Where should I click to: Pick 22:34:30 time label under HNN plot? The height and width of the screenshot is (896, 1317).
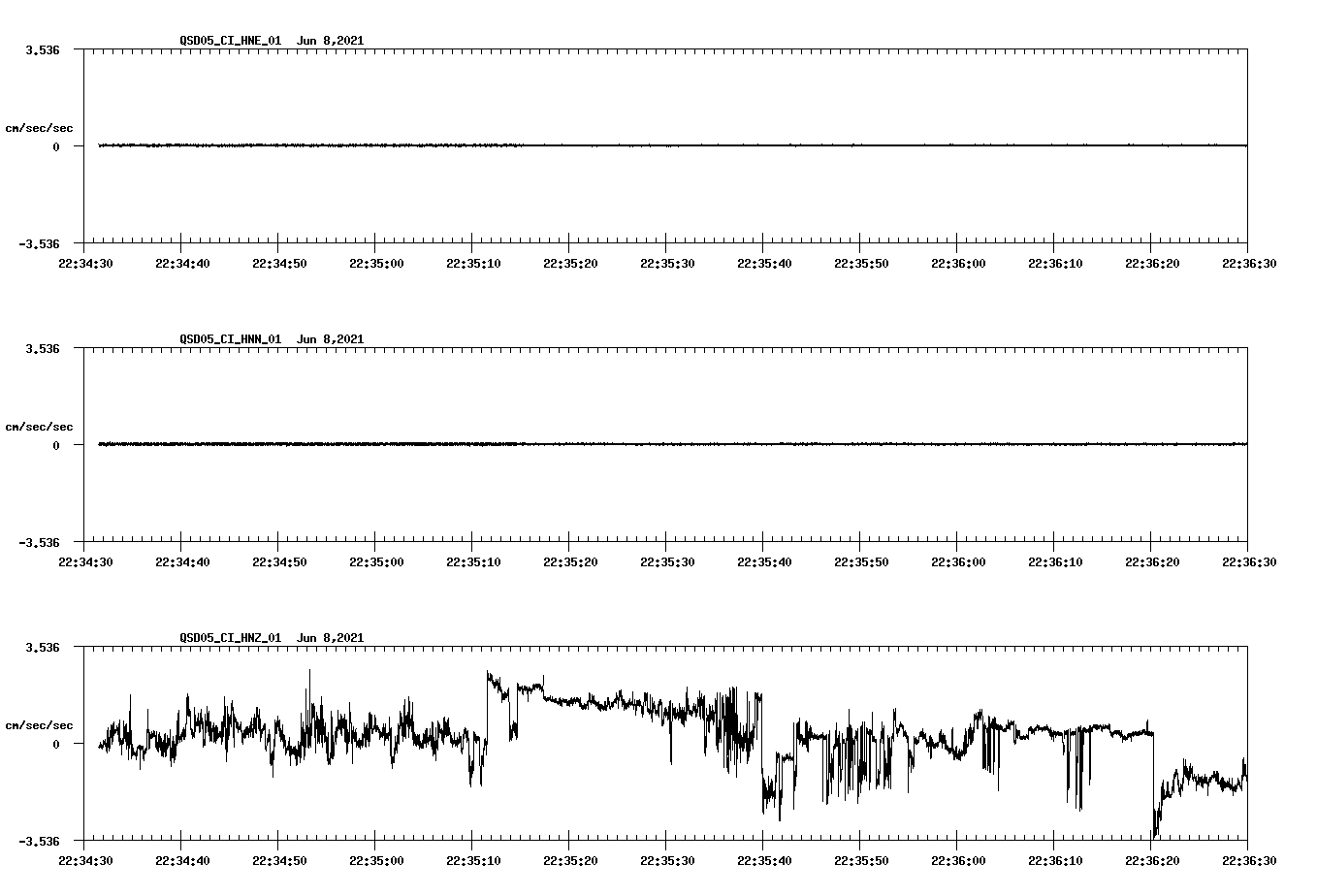(85, 562)
